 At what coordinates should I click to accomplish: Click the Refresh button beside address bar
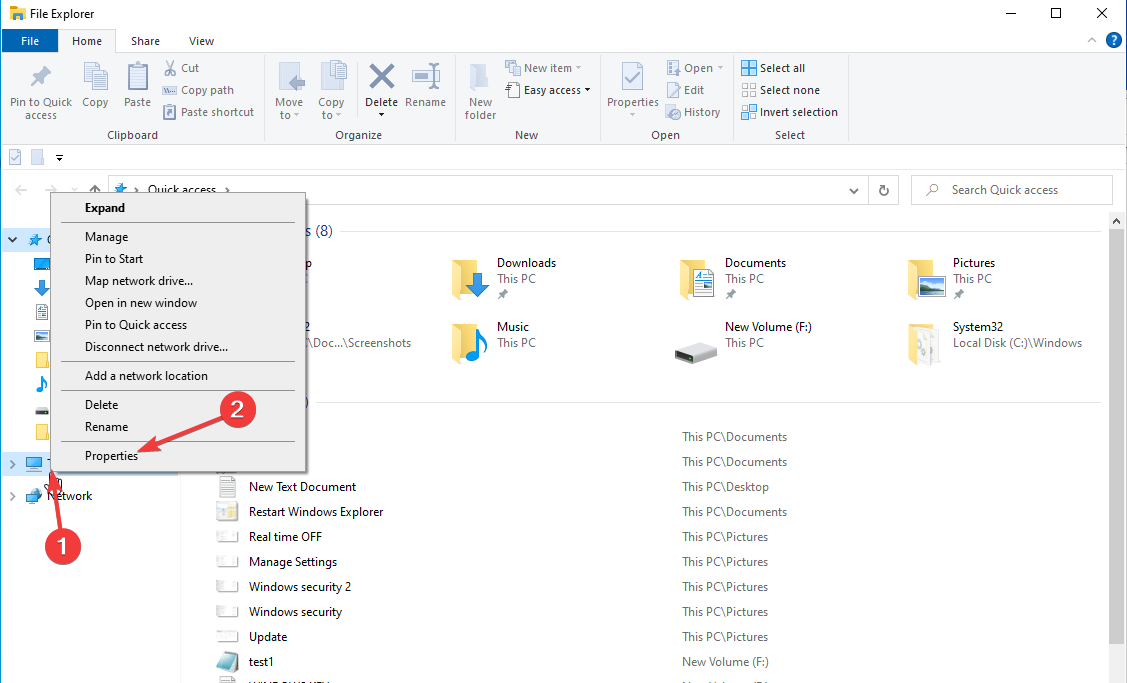tap(883, 190)
